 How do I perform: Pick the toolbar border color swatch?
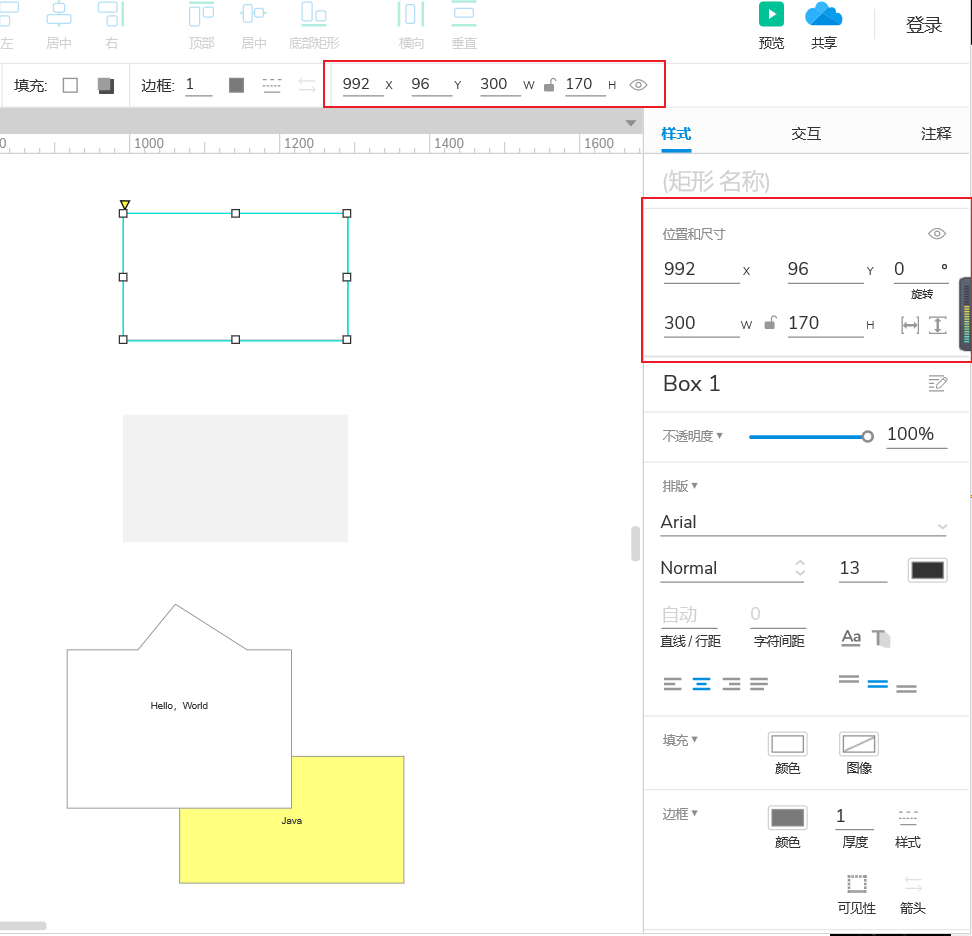point(236,85)
